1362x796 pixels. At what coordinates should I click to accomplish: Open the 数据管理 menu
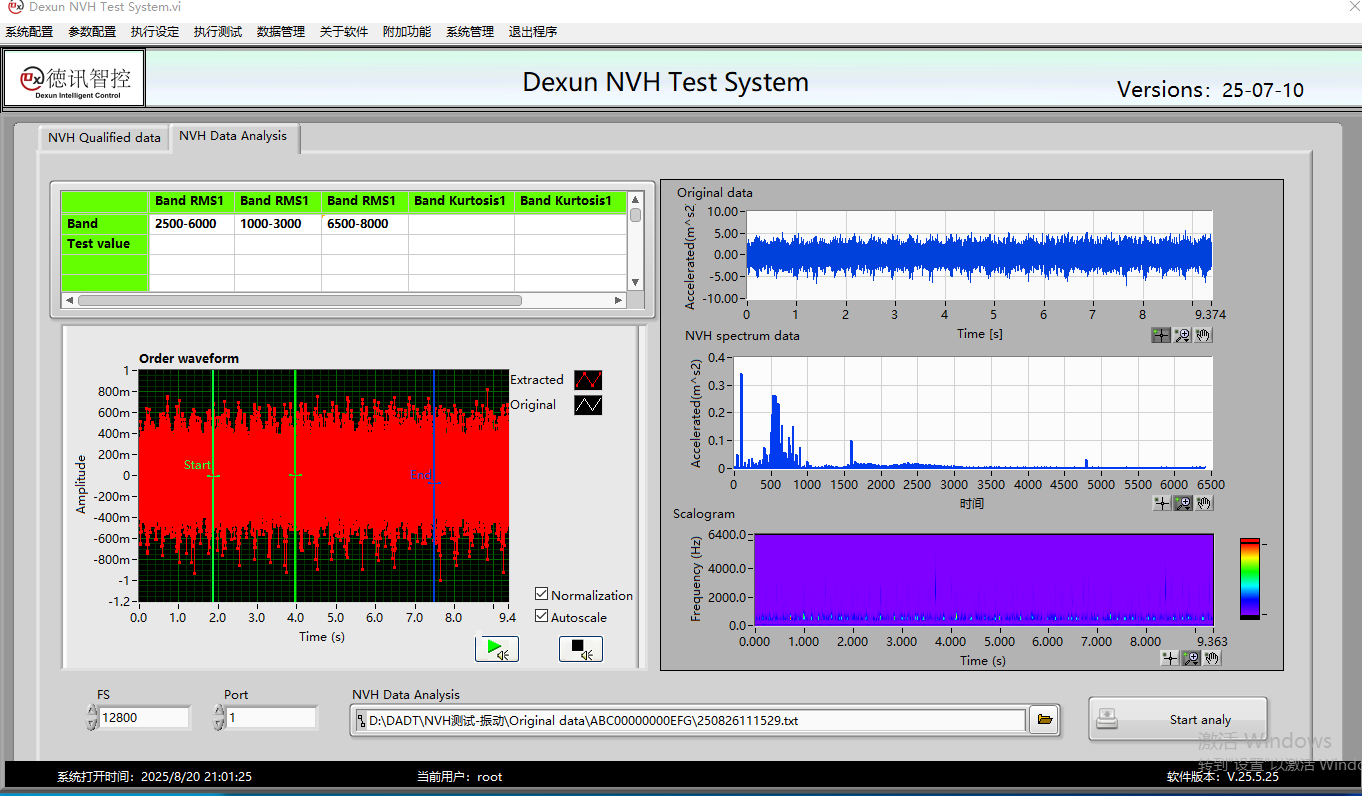280,32
